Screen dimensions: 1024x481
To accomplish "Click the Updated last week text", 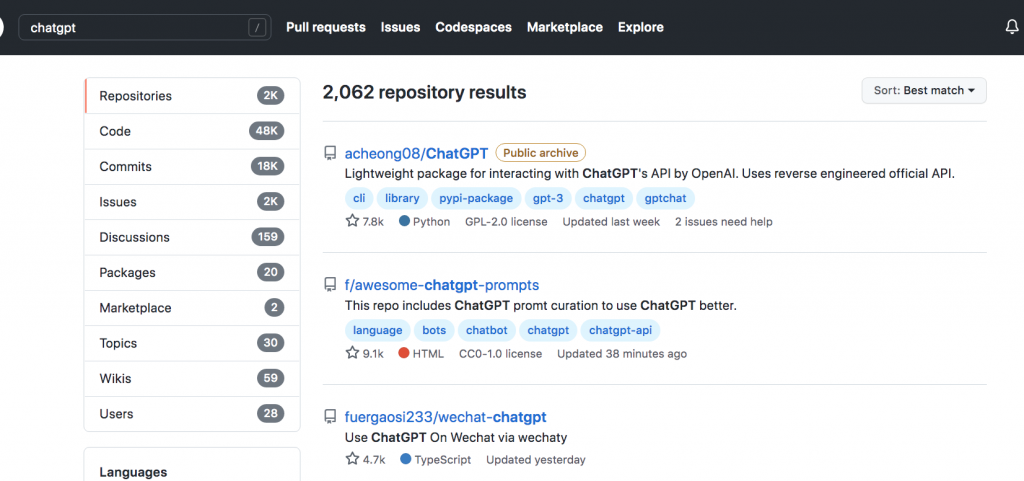I will (x=611, y=222).
